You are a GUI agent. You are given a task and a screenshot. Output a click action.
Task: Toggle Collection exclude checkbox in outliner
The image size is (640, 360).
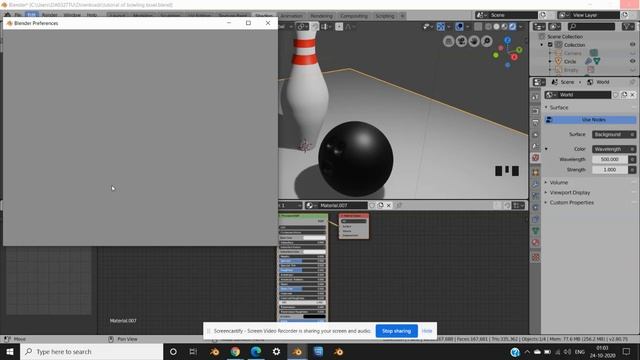click(550, 45)
